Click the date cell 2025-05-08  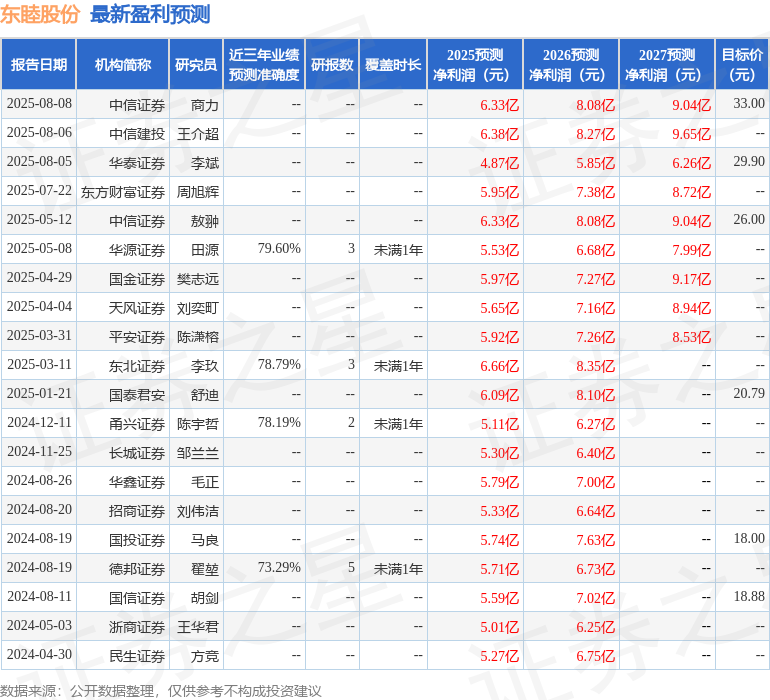tap(39, 249)
